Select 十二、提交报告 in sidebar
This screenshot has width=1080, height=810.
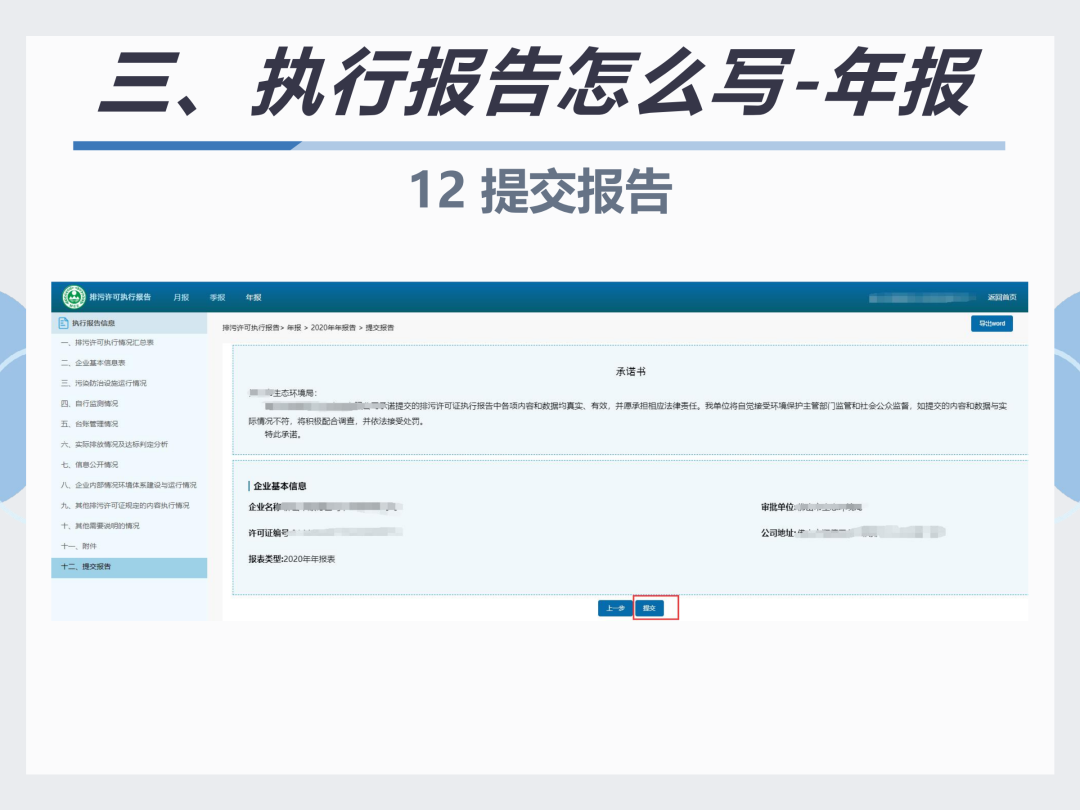click(129, 567)
